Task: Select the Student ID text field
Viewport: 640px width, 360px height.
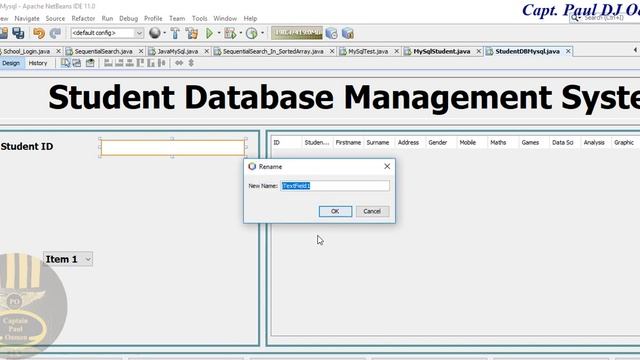Action: coord(173,148)
